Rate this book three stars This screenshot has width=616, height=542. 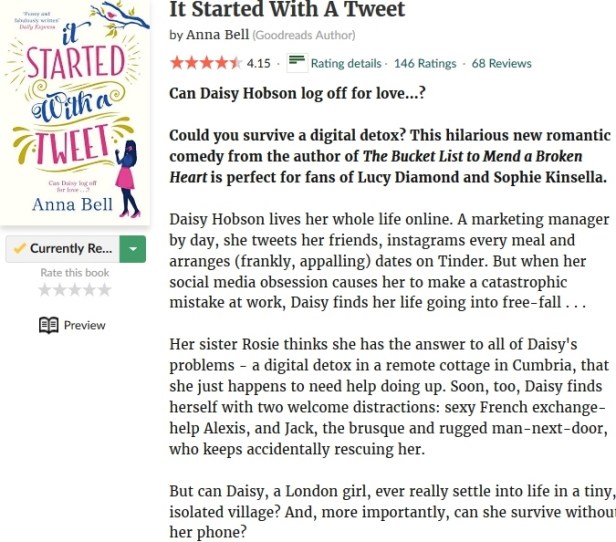coord(75,290)
